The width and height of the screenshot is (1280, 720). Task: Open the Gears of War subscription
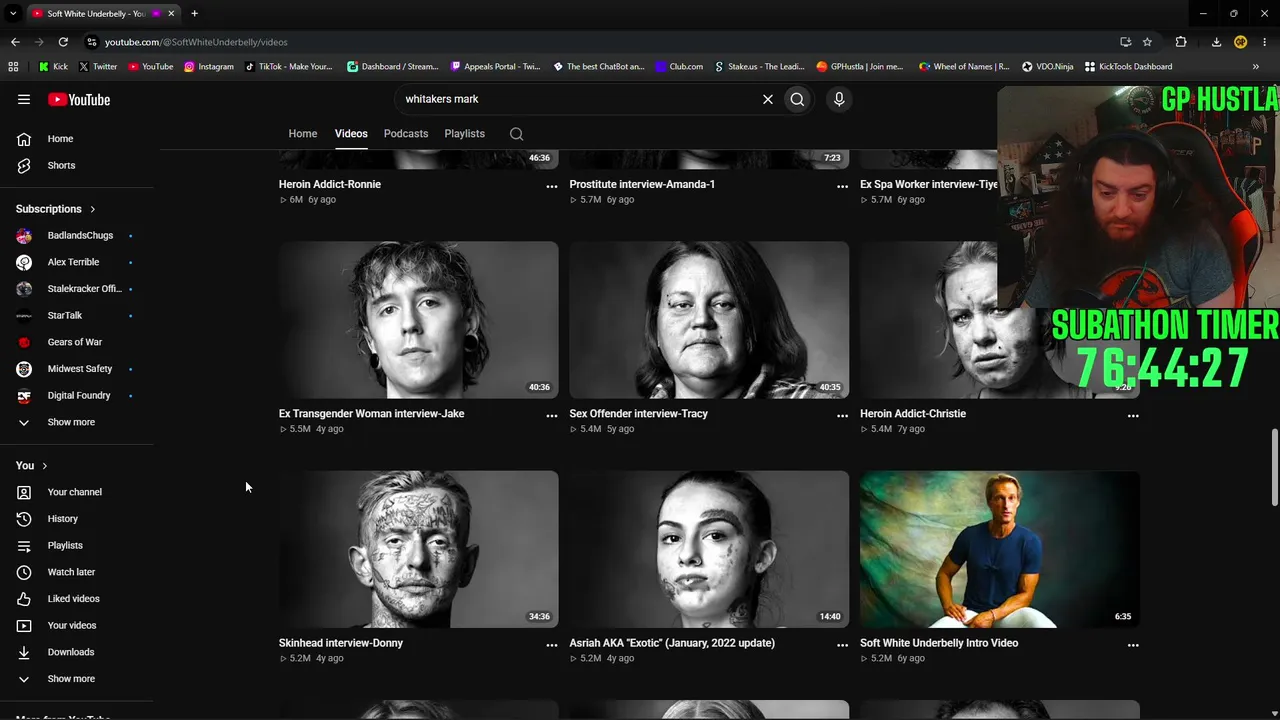77,342
